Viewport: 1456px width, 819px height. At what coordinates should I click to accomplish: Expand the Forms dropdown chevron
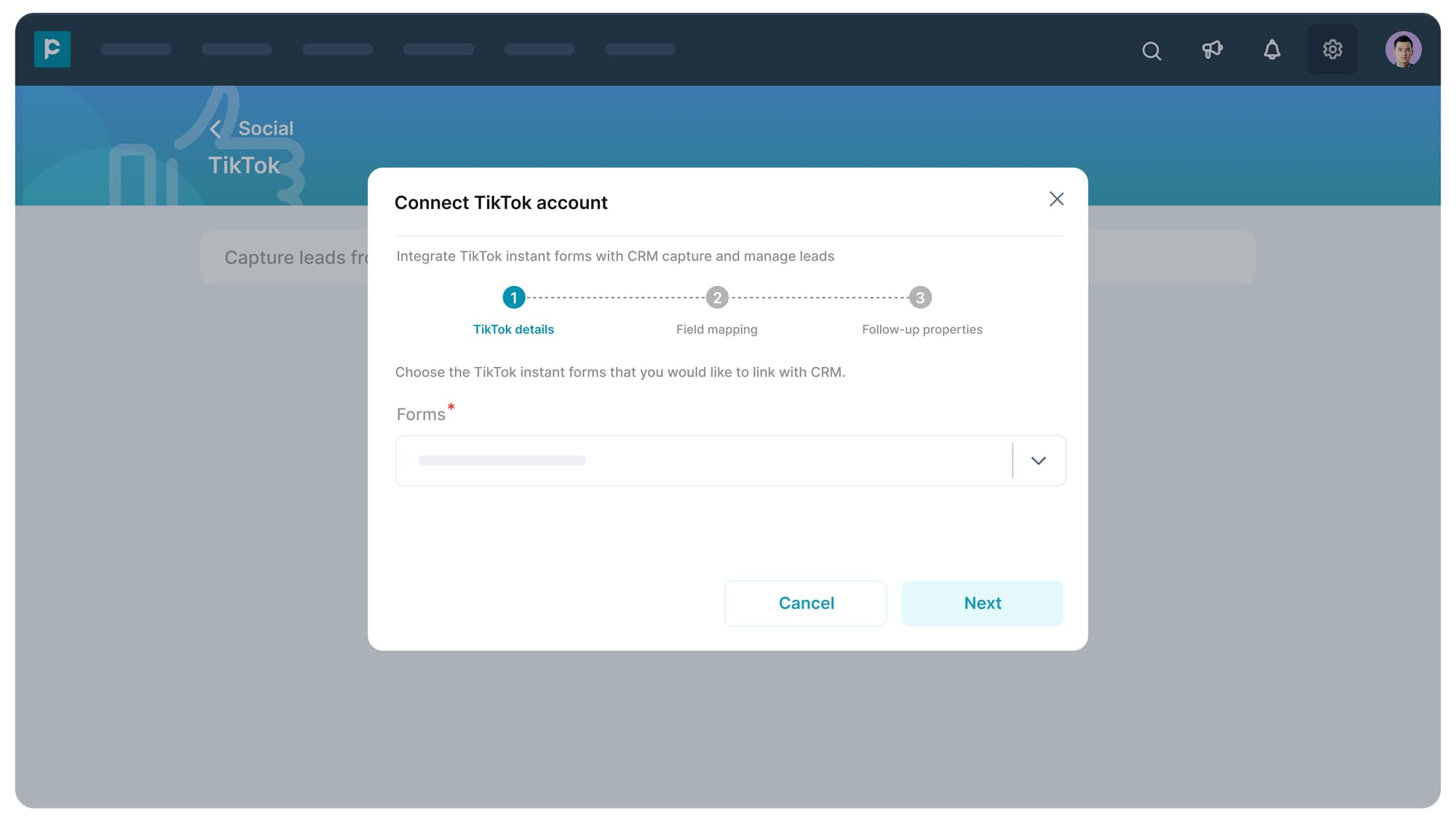(1038, 461)
